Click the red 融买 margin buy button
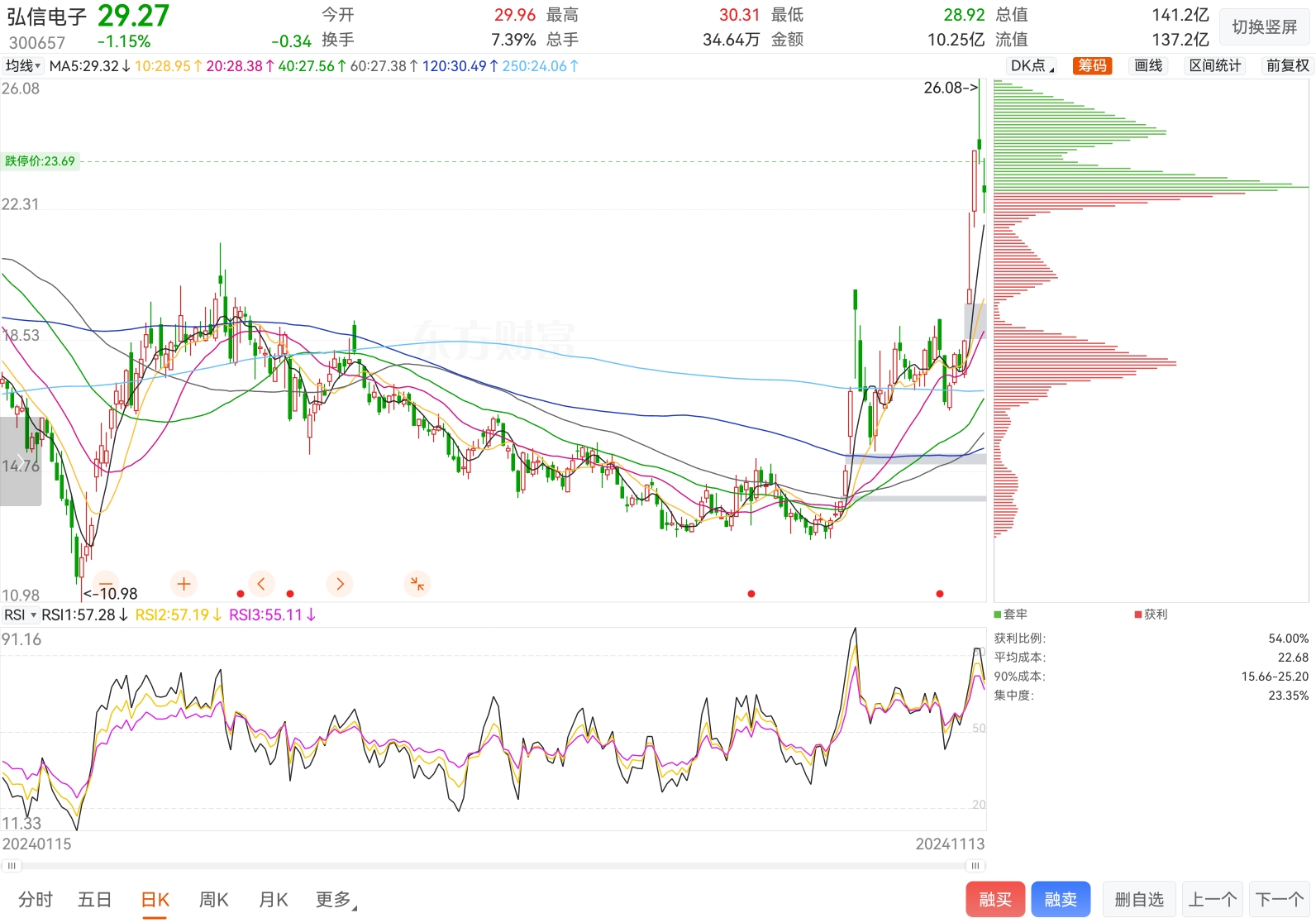Image resolution: width=1316 pixels, height=923 pixels. tap(995, 899)
